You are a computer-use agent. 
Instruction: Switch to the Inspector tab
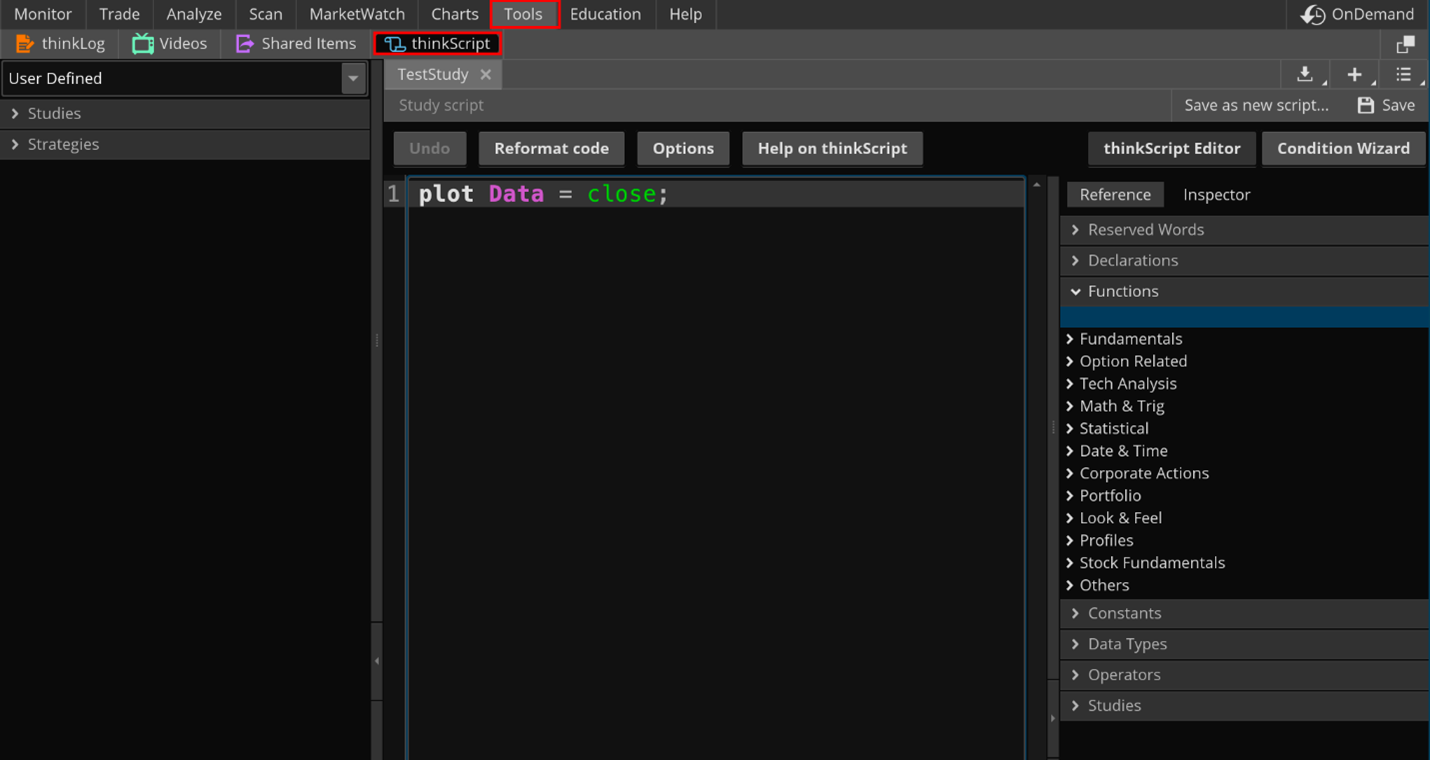point(1216,194)
